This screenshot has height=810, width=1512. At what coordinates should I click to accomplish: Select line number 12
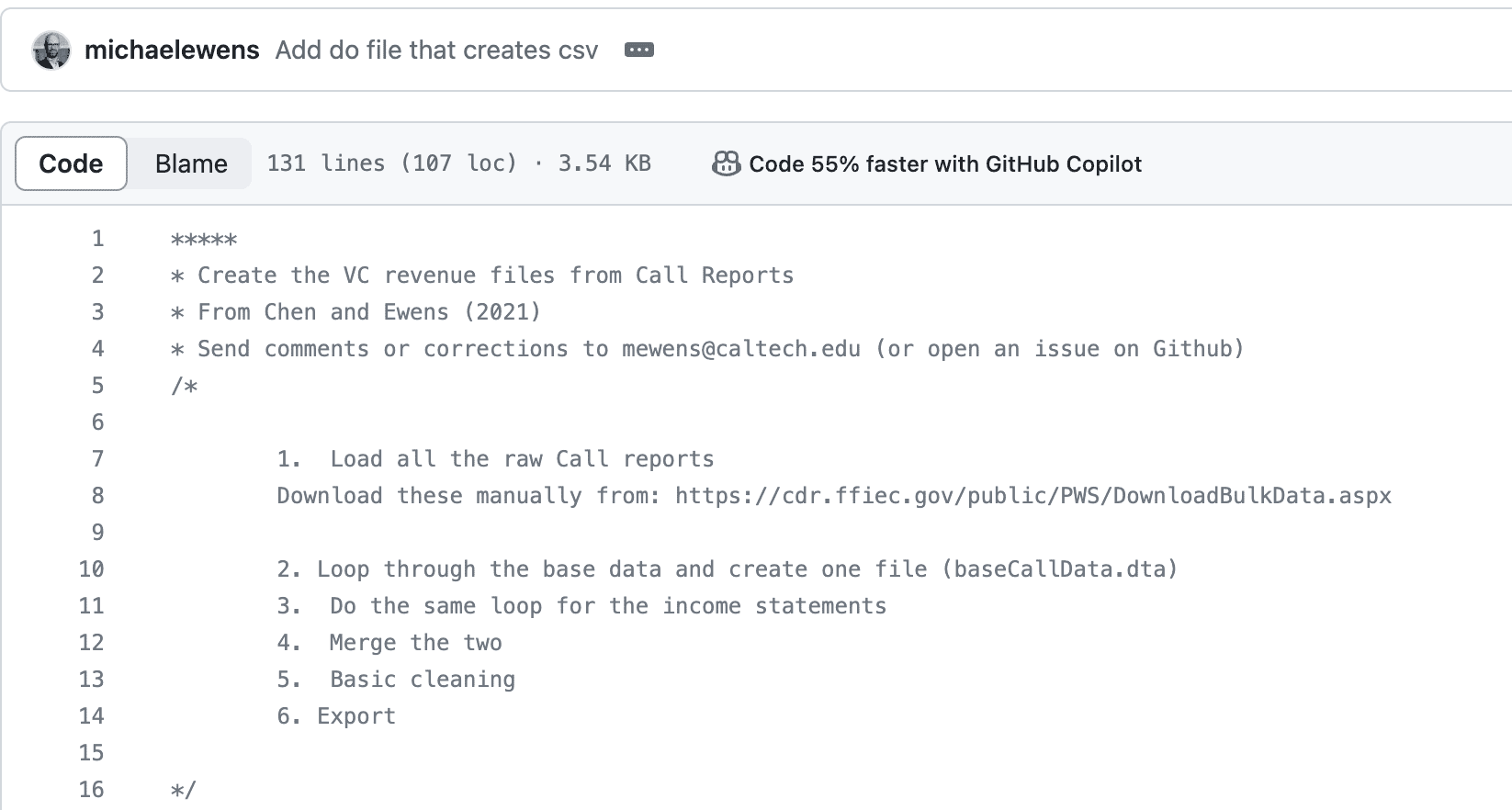(x=91, y=643)
